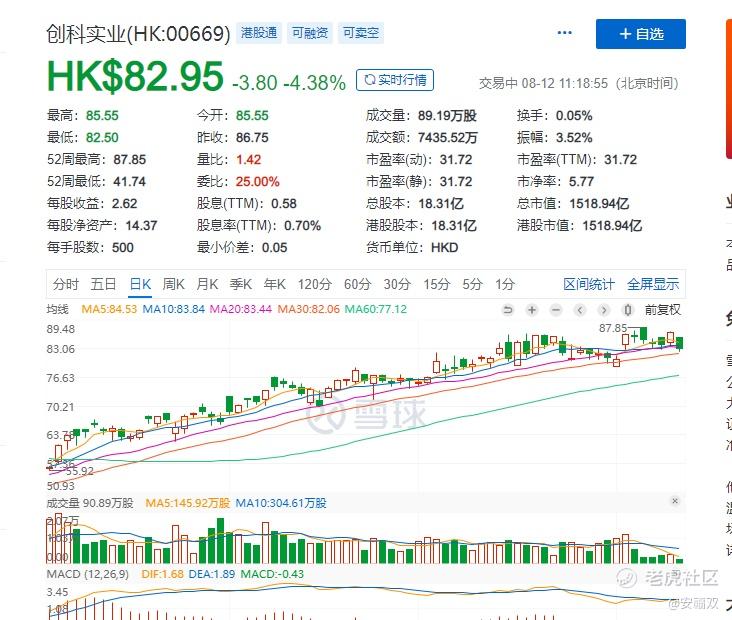Switch to the 120分 interval tab
732x620 pixels.
point(315,284)
